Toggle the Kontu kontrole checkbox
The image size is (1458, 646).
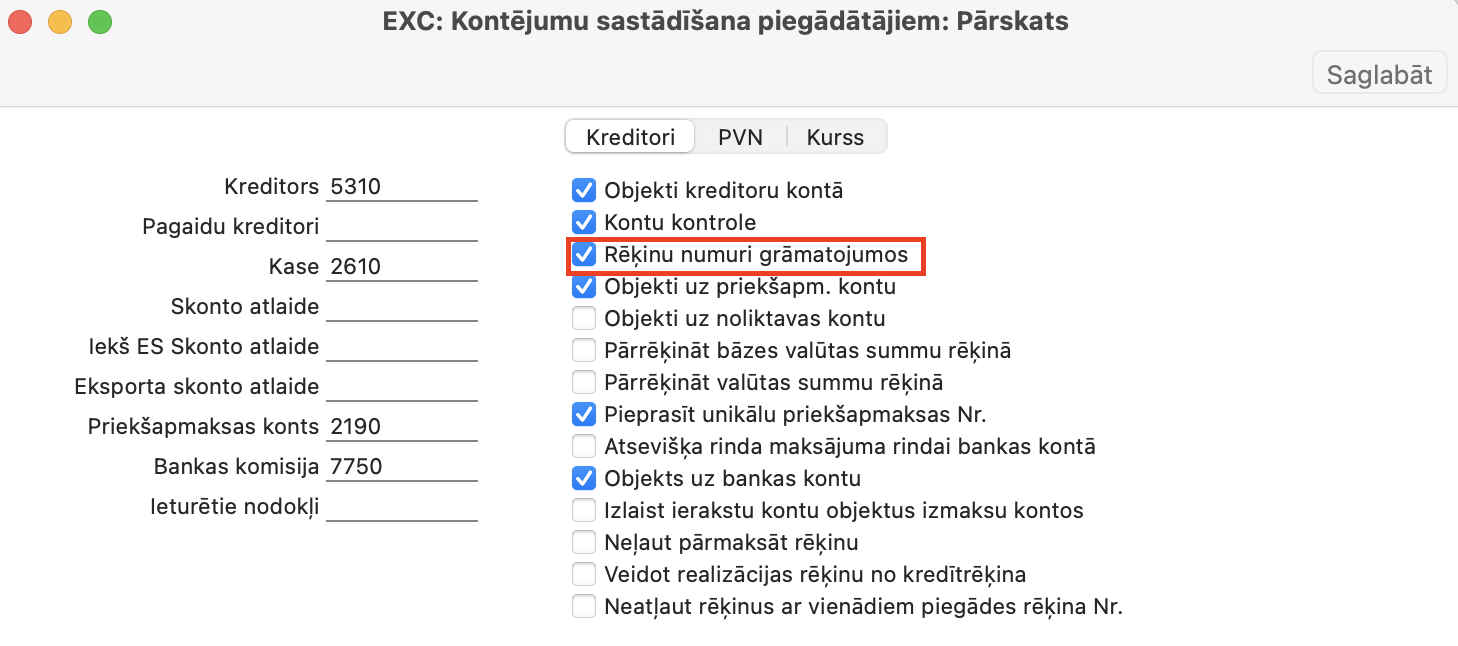pos(583,222)
